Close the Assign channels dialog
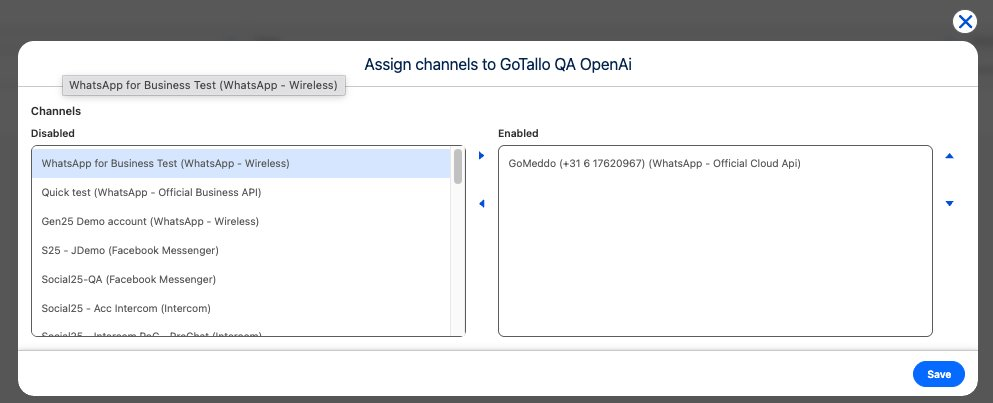The image size is (993, 403). point(965,22)
